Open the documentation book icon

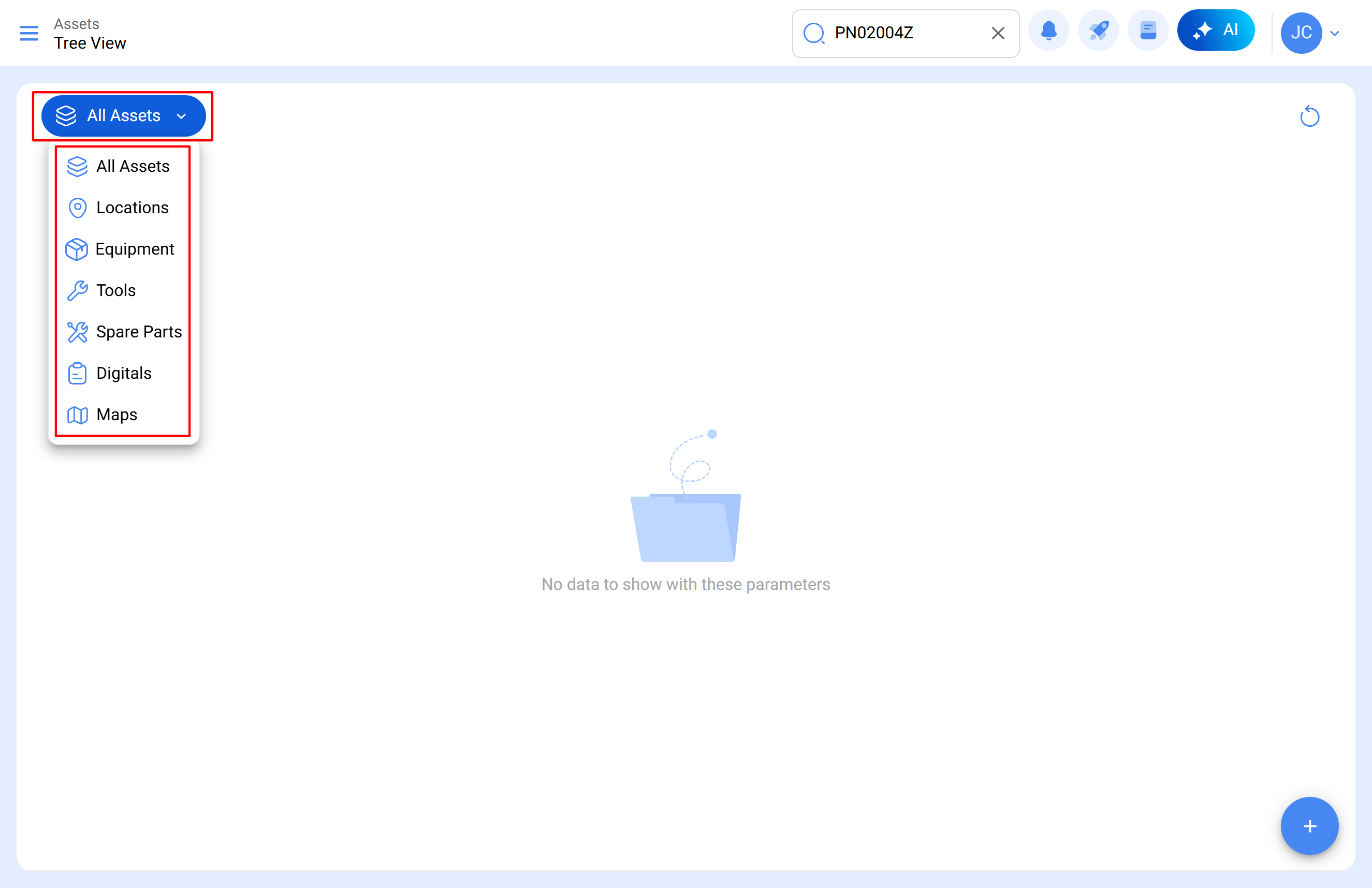1148,32
